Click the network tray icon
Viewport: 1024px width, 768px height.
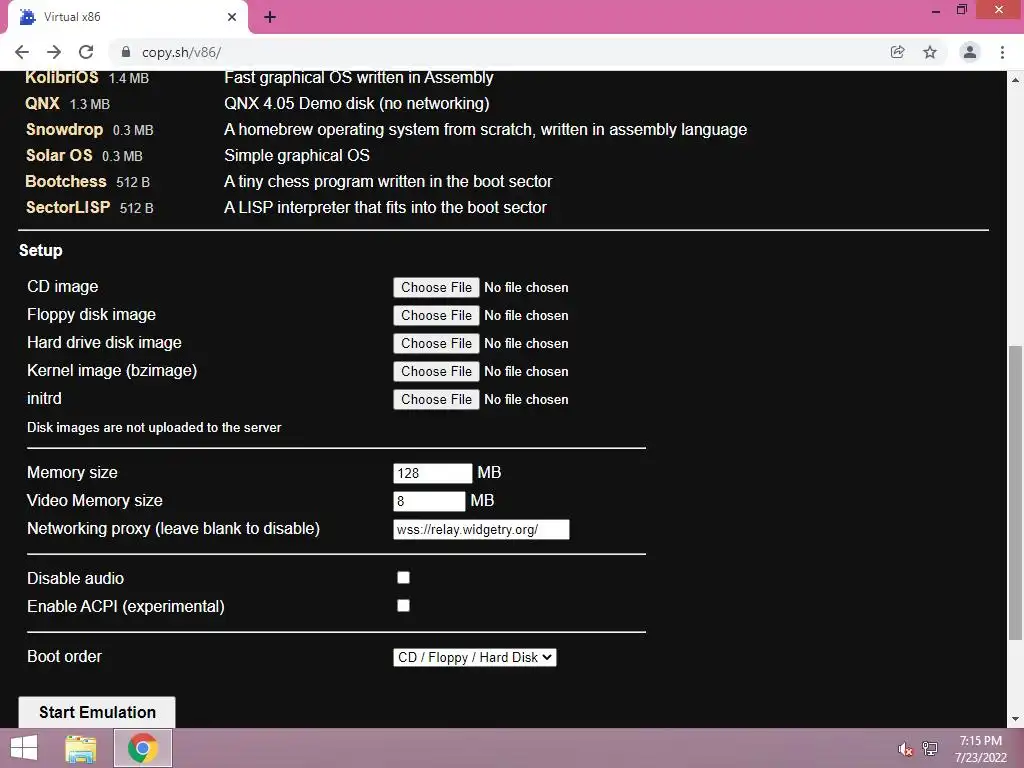pyautogui.click(x=930, y=749)
